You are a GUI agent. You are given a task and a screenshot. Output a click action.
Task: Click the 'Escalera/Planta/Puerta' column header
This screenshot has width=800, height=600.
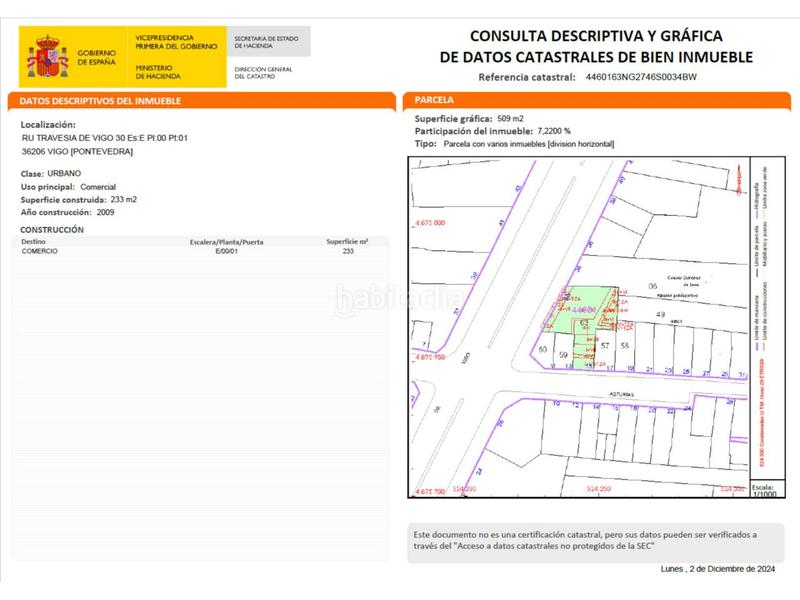pyautogui.click(x=226, y=242)
